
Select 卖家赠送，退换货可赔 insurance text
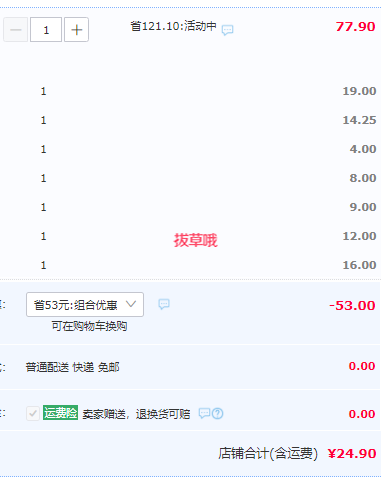[x=136, y=414]
